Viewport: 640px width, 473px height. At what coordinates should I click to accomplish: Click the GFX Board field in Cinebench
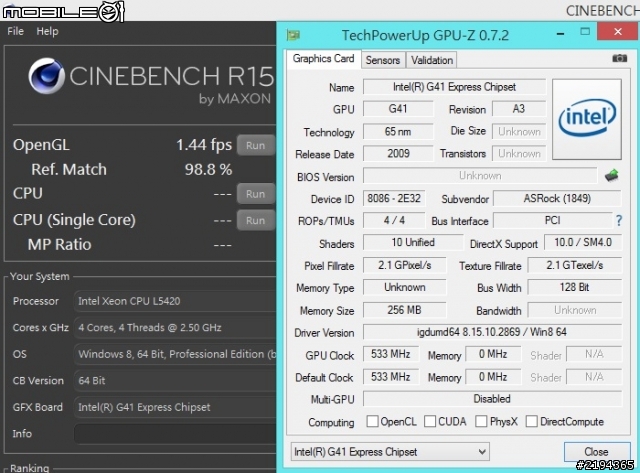(x=175, y=407)
